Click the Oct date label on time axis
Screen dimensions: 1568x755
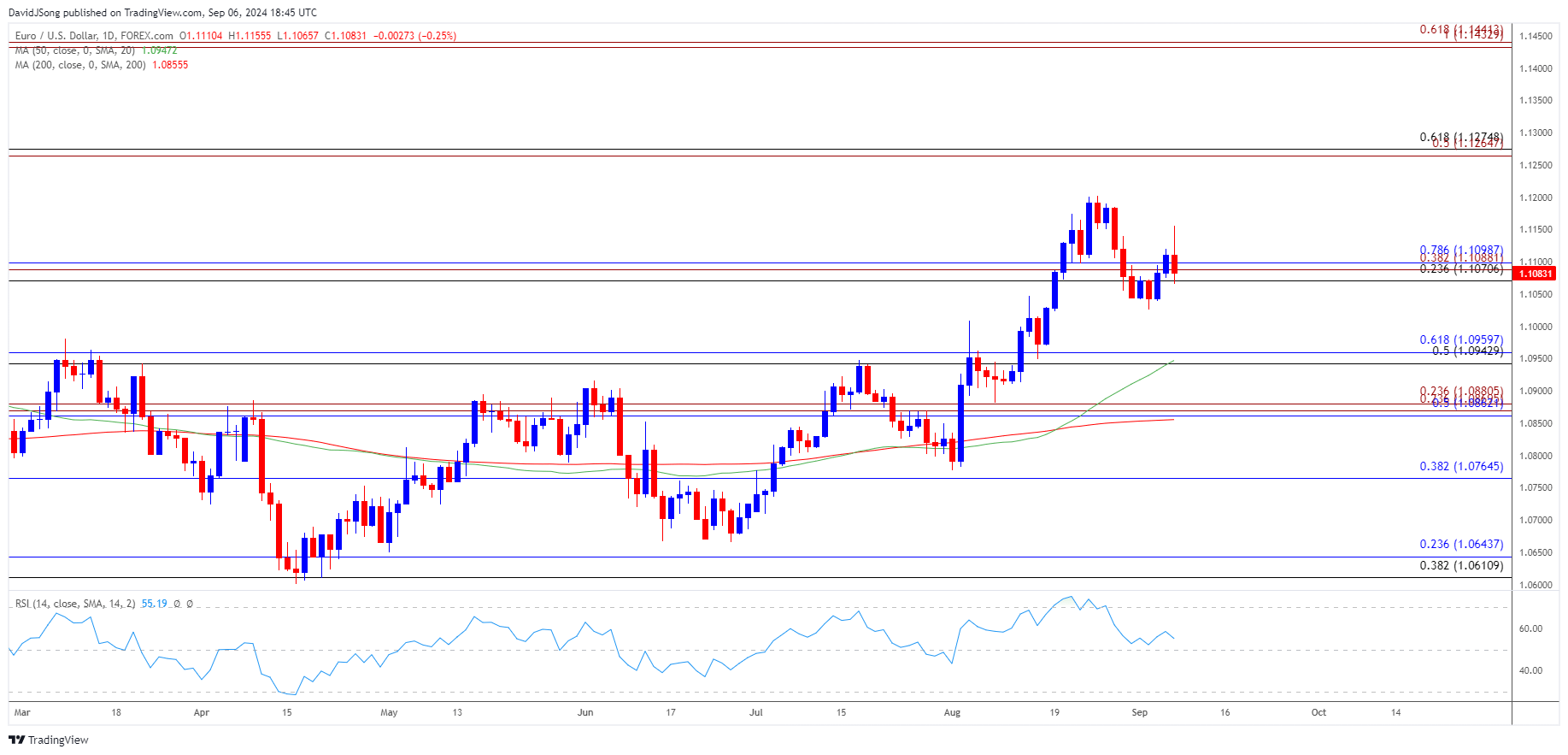tap(1318, 712)
